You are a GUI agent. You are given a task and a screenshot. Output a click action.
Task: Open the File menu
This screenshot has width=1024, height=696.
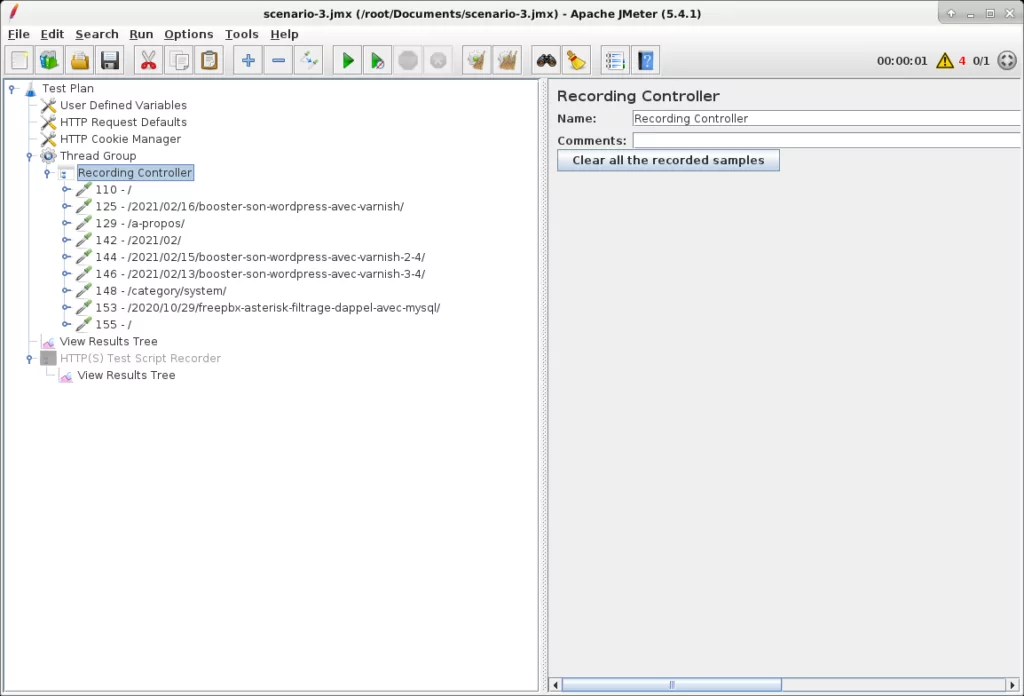pos(18,34)
